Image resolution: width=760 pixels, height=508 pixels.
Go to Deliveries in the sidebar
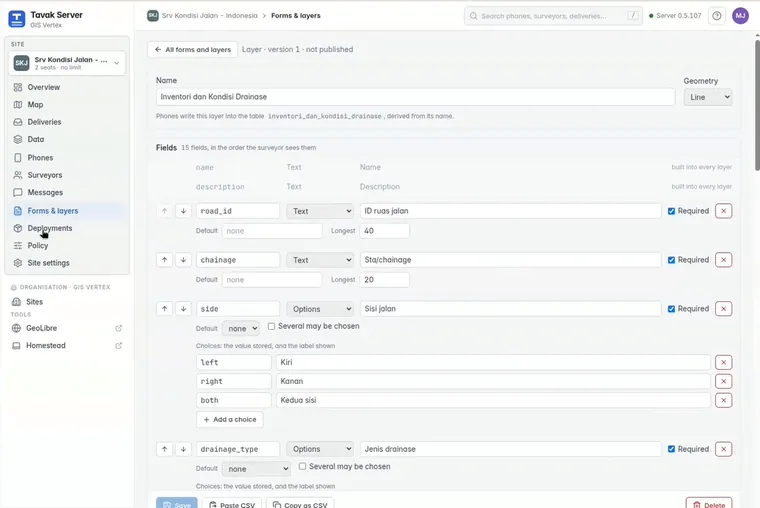[x=67, y=122]
